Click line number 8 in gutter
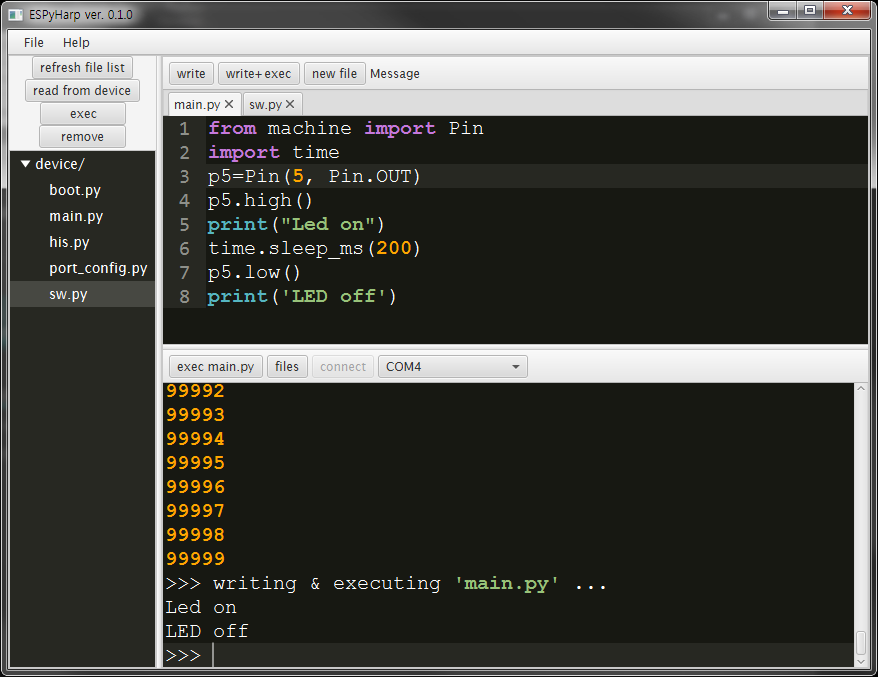This screenshot has width=878, height=677. [x=184, y=297]
